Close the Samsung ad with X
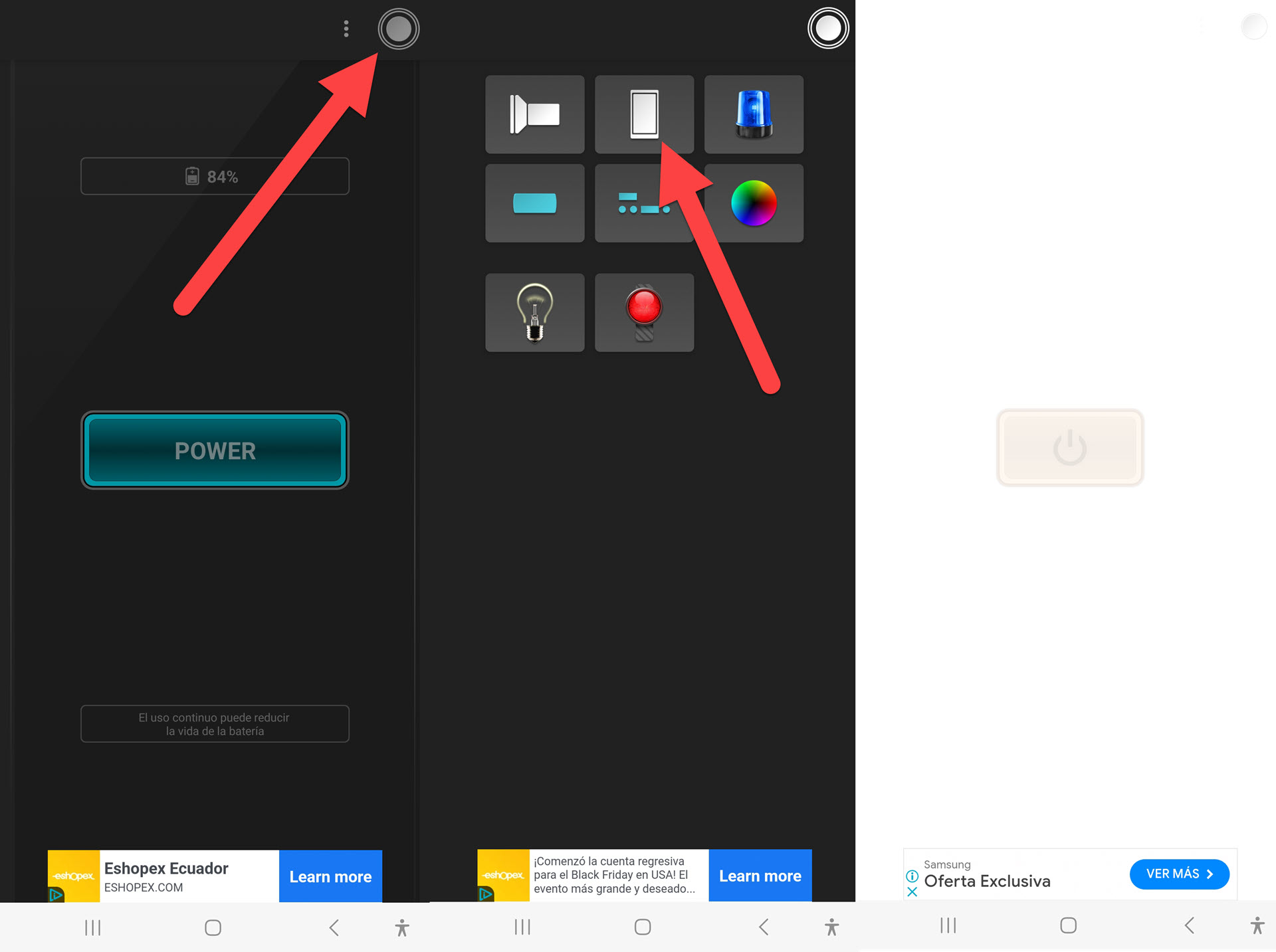1276x952 pixels. point(912,892)
